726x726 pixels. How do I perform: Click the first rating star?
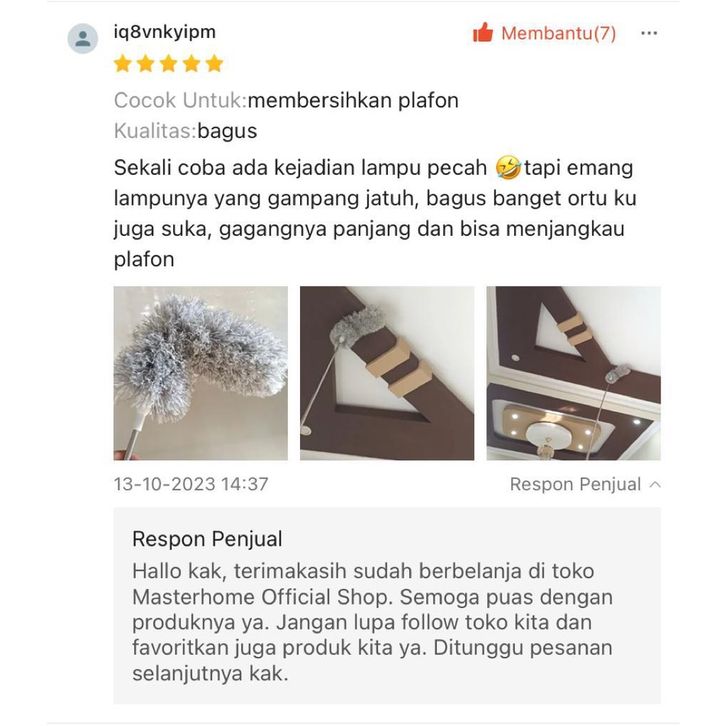click(123, 63)
